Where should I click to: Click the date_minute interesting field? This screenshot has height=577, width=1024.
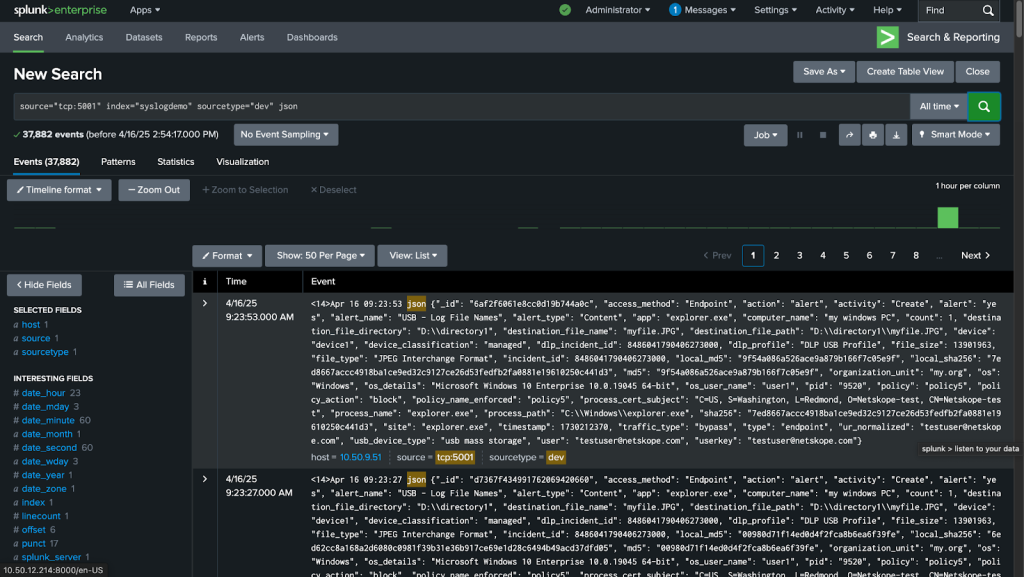pyautogui.click(x=48, y=420)
